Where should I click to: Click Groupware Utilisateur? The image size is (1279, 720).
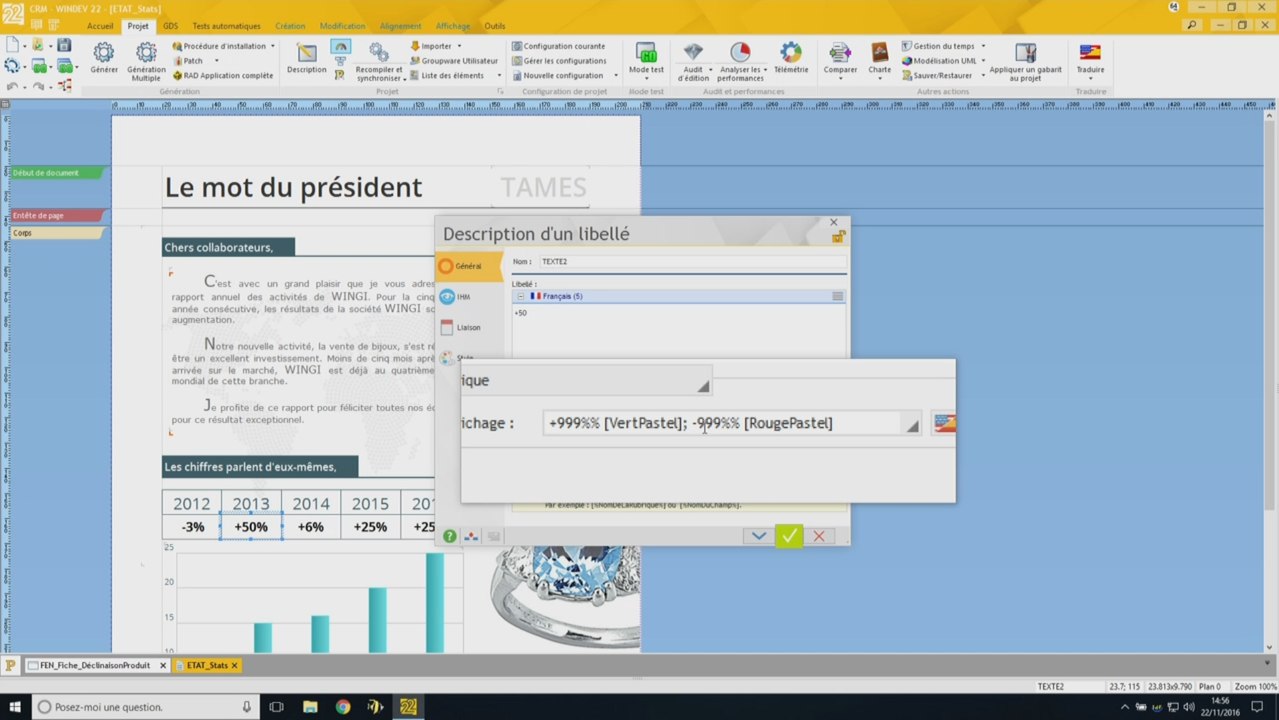453,61
